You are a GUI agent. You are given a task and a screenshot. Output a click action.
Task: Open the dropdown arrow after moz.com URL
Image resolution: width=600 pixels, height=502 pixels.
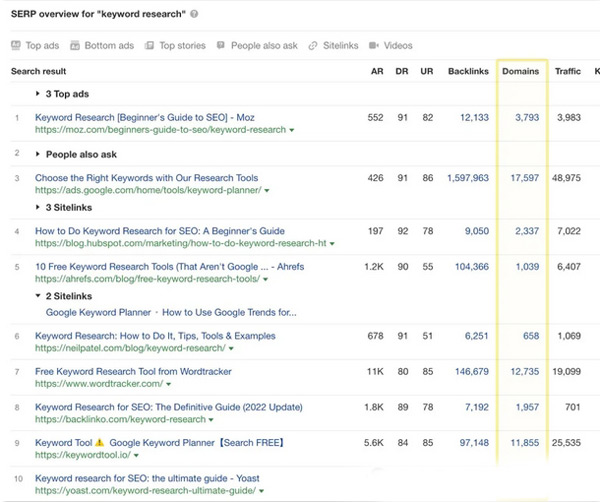293,131
